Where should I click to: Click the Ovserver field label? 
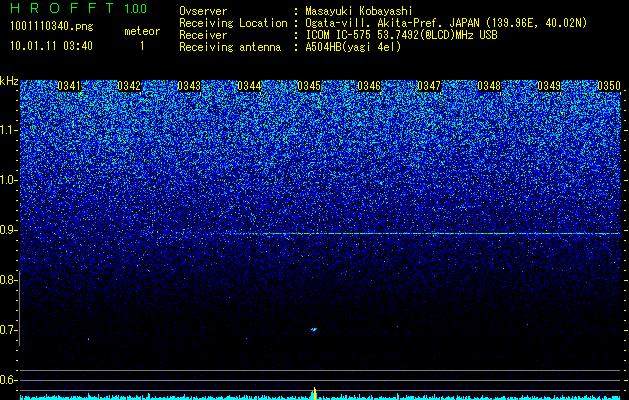[203, 11]
